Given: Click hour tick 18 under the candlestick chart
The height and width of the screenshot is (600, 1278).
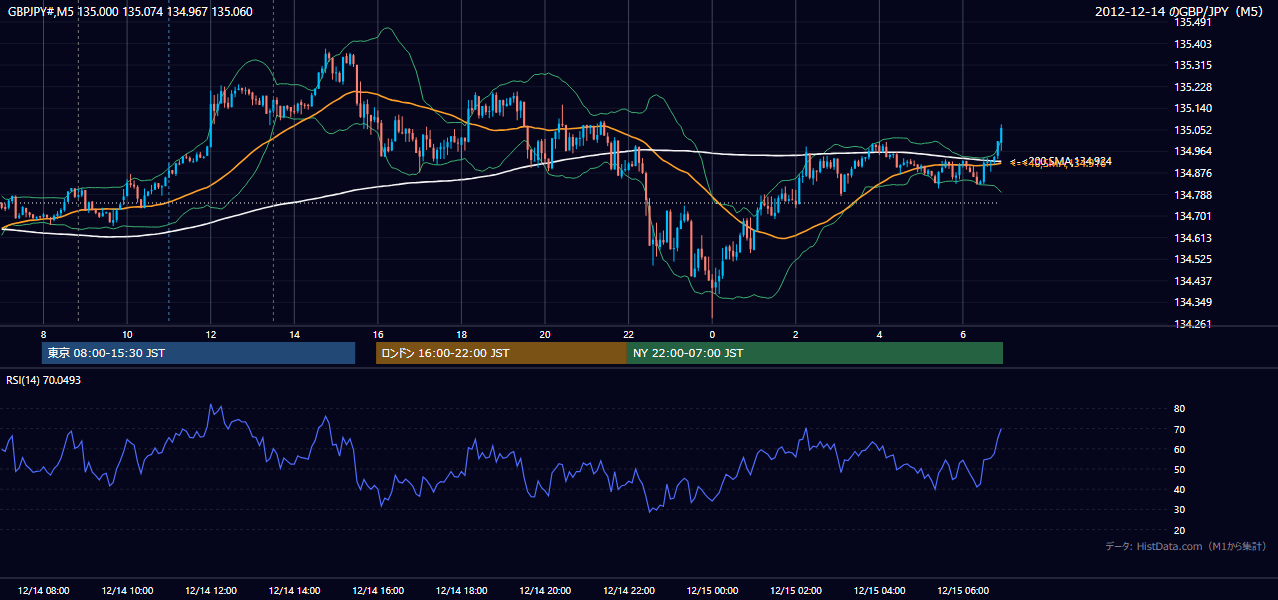Looking at the screenshot, I should coord(461,334).
